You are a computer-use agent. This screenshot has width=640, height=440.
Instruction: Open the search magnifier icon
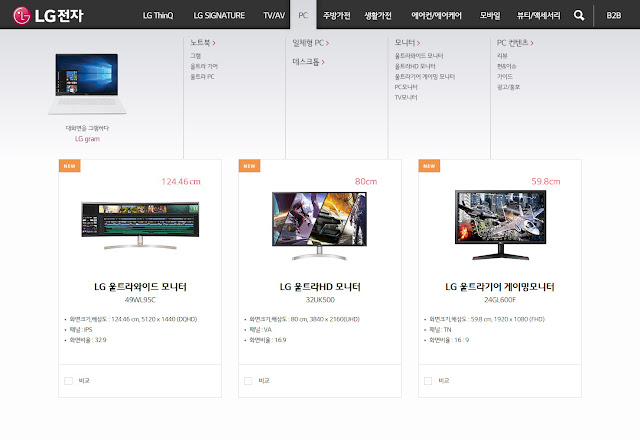click(x=579, y=16)
